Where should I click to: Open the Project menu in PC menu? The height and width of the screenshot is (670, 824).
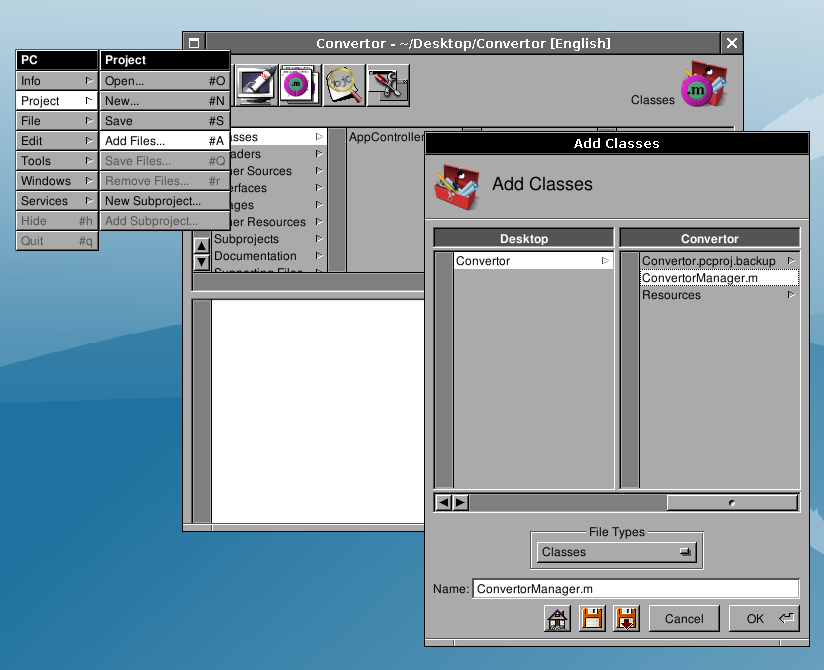coord(55,100)
